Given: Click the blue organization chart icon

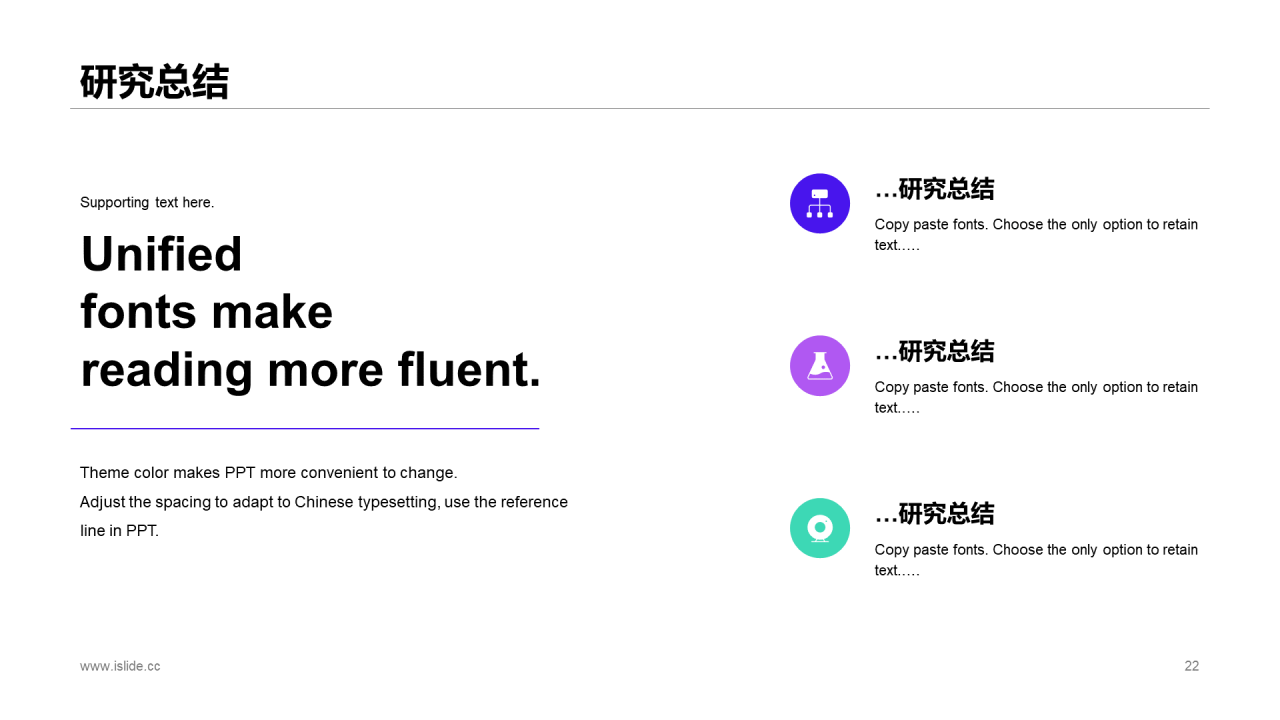Looking at the screenshot, I should pos(820,203).
